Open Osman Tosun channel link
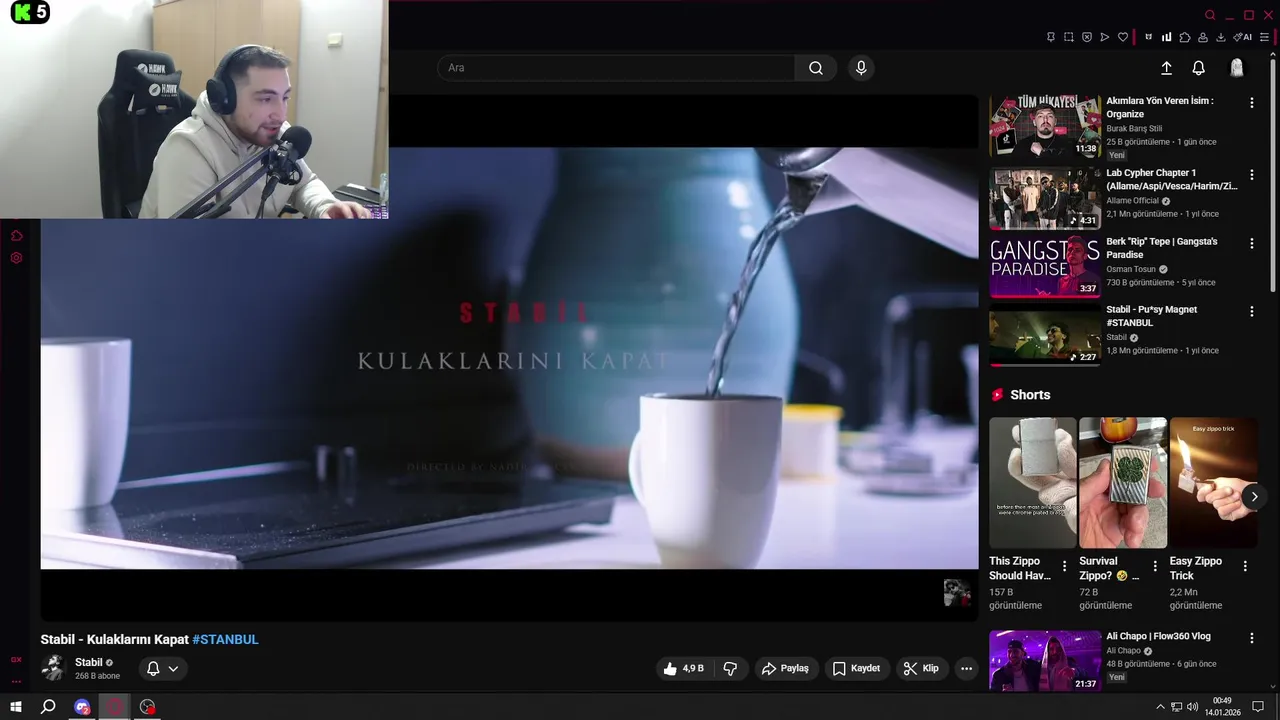This screenshot has width=1280, height=720. tap(1131, 269)
